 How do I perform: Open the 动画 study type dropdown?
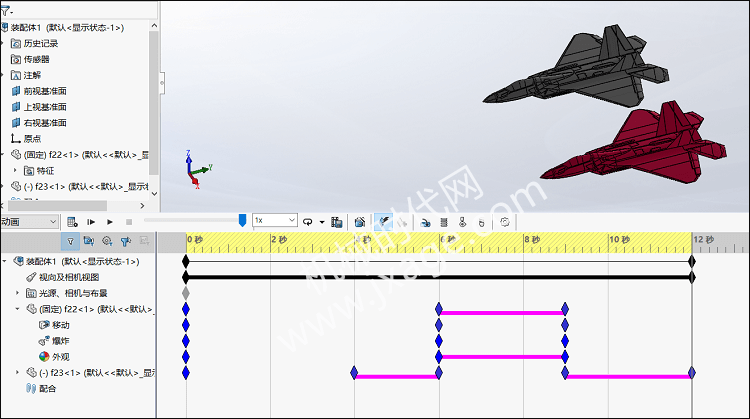(29, 221)
